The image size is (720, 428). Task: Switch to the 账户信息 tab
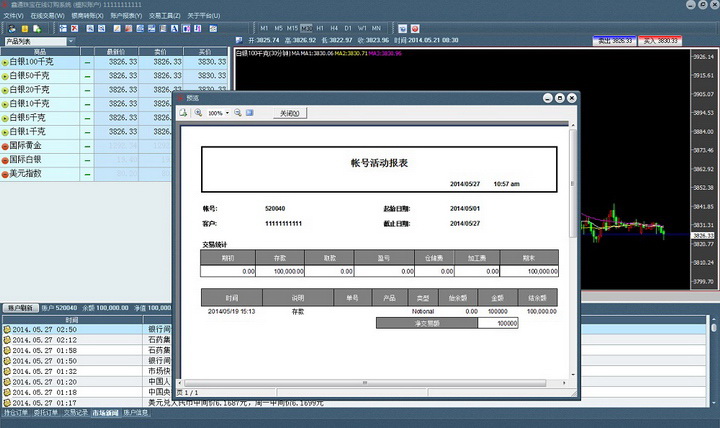click(135, 413)
